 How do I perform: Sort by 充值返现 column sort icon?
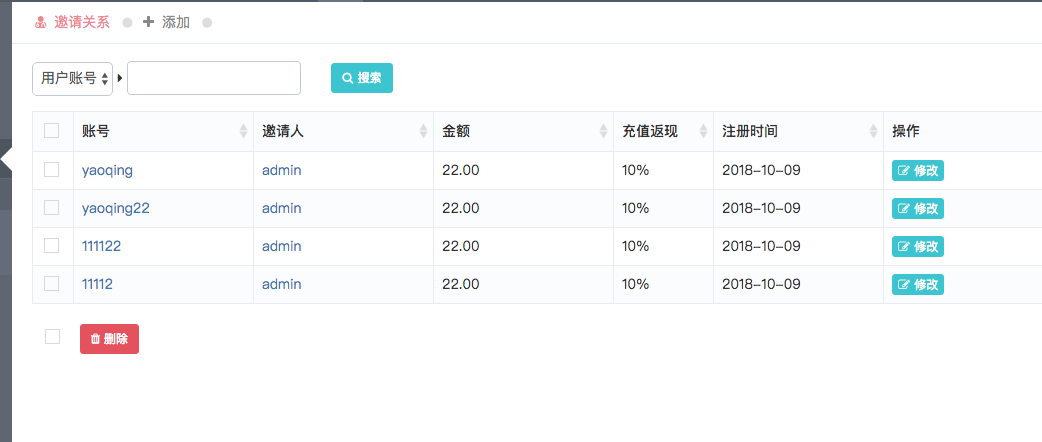704,132
